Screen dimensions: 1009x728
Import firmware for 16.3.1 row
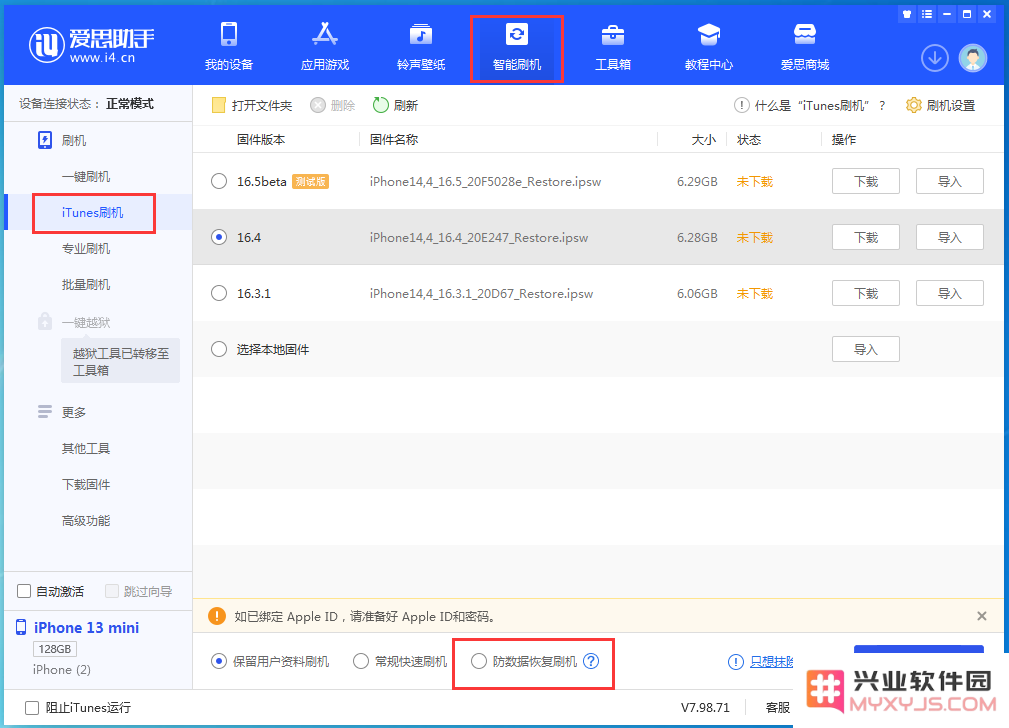[x=949, y=294]
